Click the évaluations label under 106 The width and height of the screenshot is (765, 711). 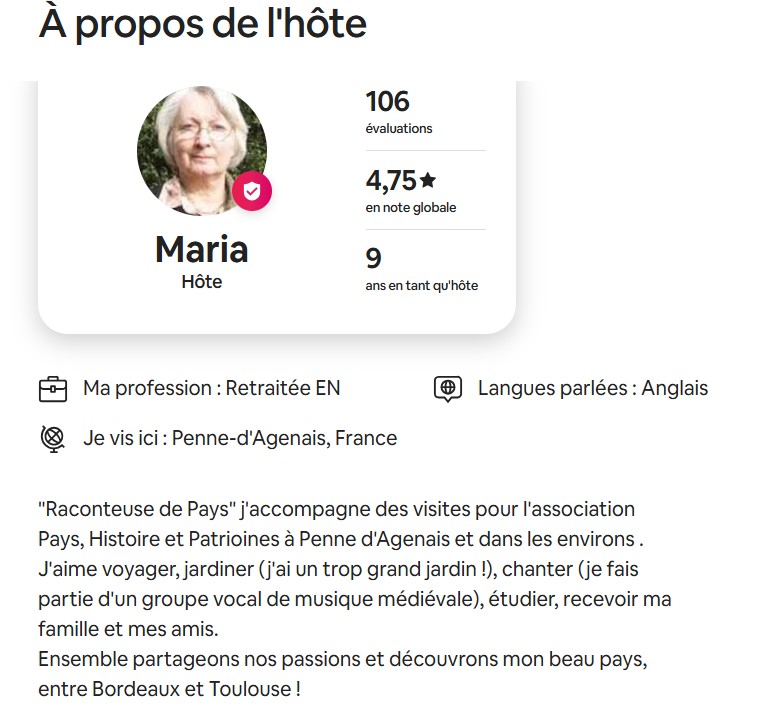coord(399,128)
